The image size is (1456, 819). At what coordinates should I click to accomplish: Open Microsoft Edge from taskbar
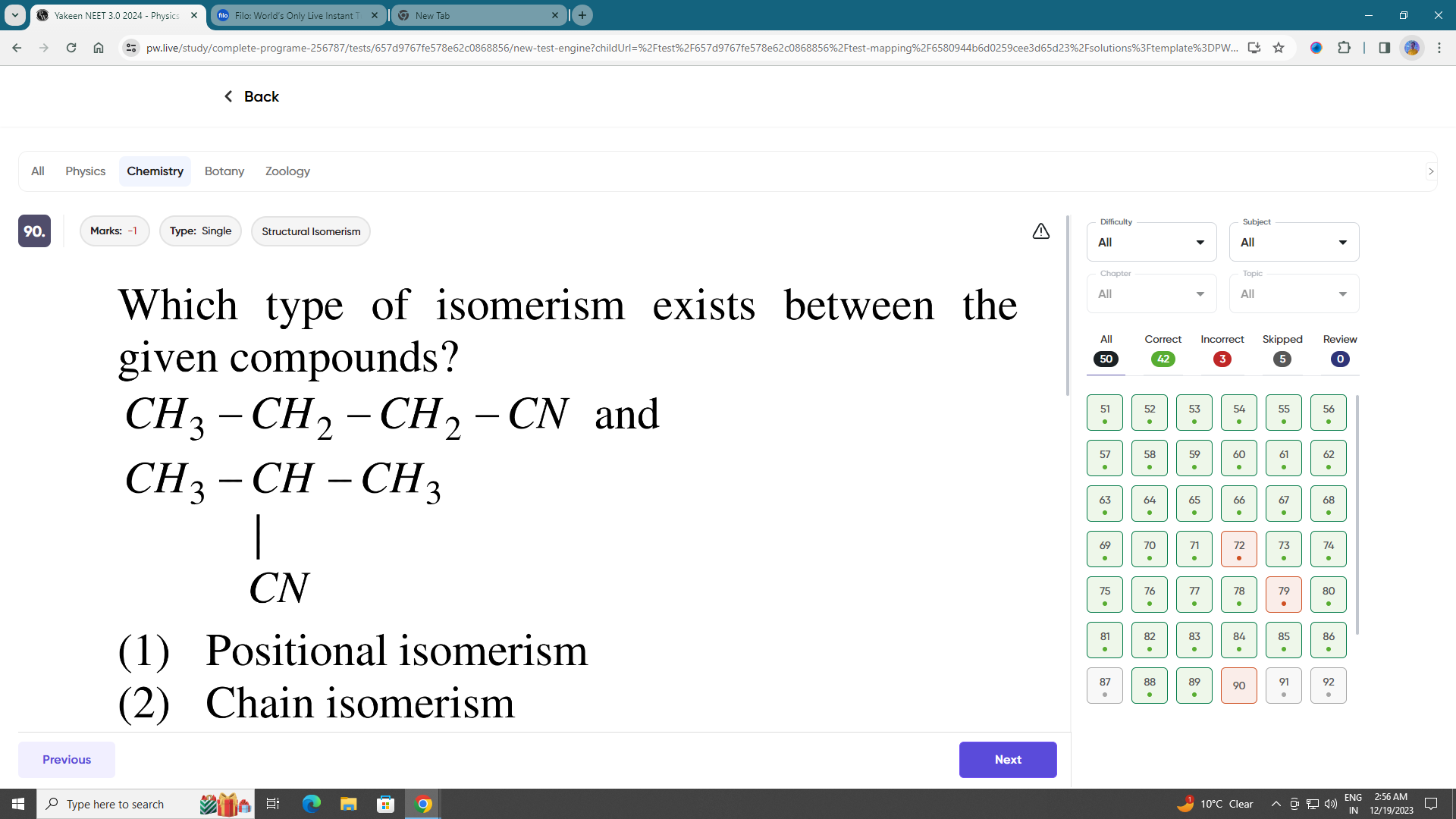(x=311, y=804)
